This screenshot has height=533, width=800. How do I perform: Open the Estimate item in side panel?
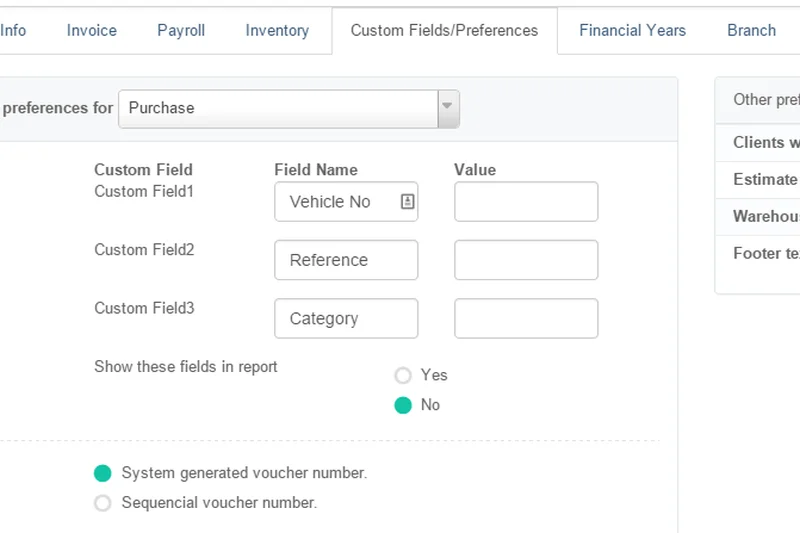point(765,179)
